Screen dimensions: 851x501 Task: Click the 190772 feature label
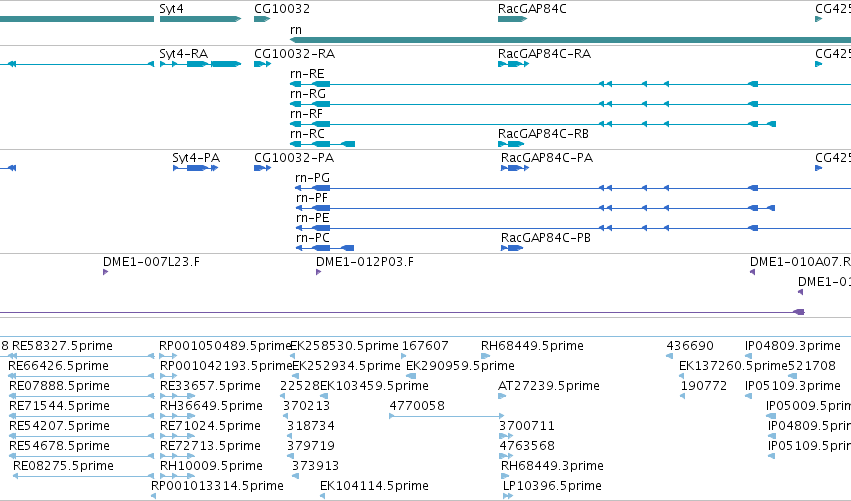[x=703, y=386]
